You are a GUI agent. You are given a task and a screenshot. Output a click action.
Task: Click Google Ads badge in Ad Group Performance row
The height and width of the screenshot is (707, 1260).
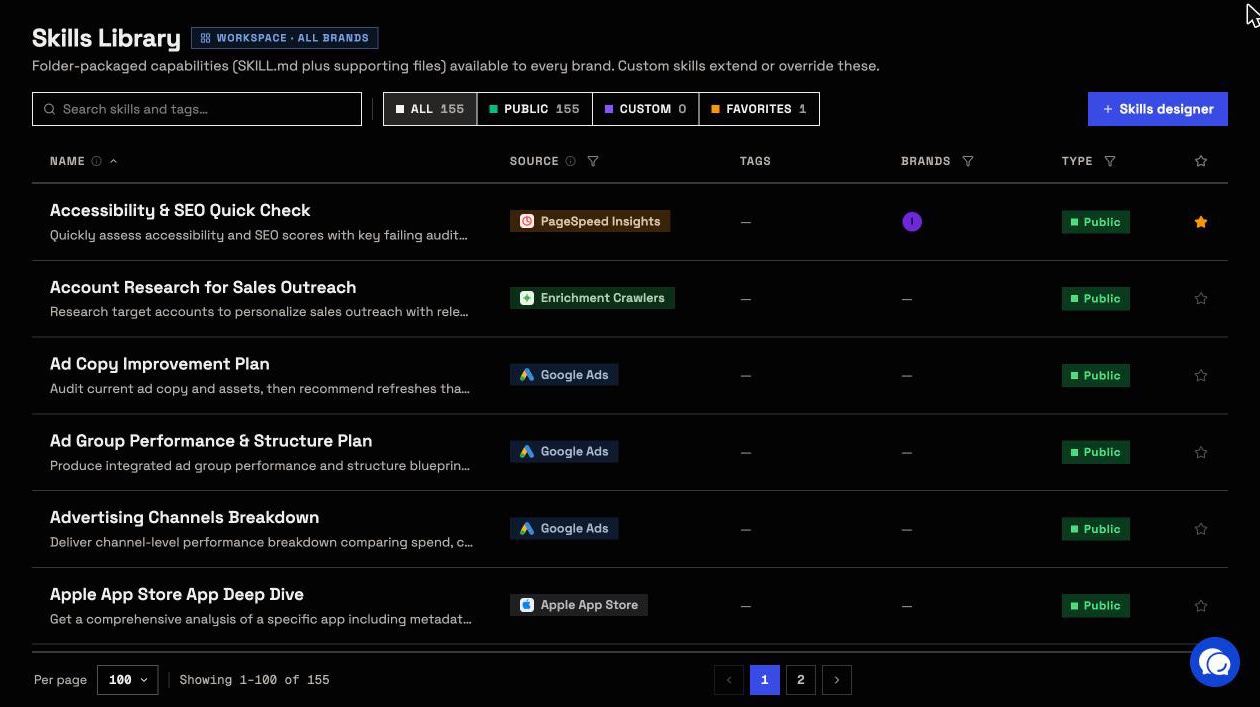pyautogui.click(x=564, y=452)
